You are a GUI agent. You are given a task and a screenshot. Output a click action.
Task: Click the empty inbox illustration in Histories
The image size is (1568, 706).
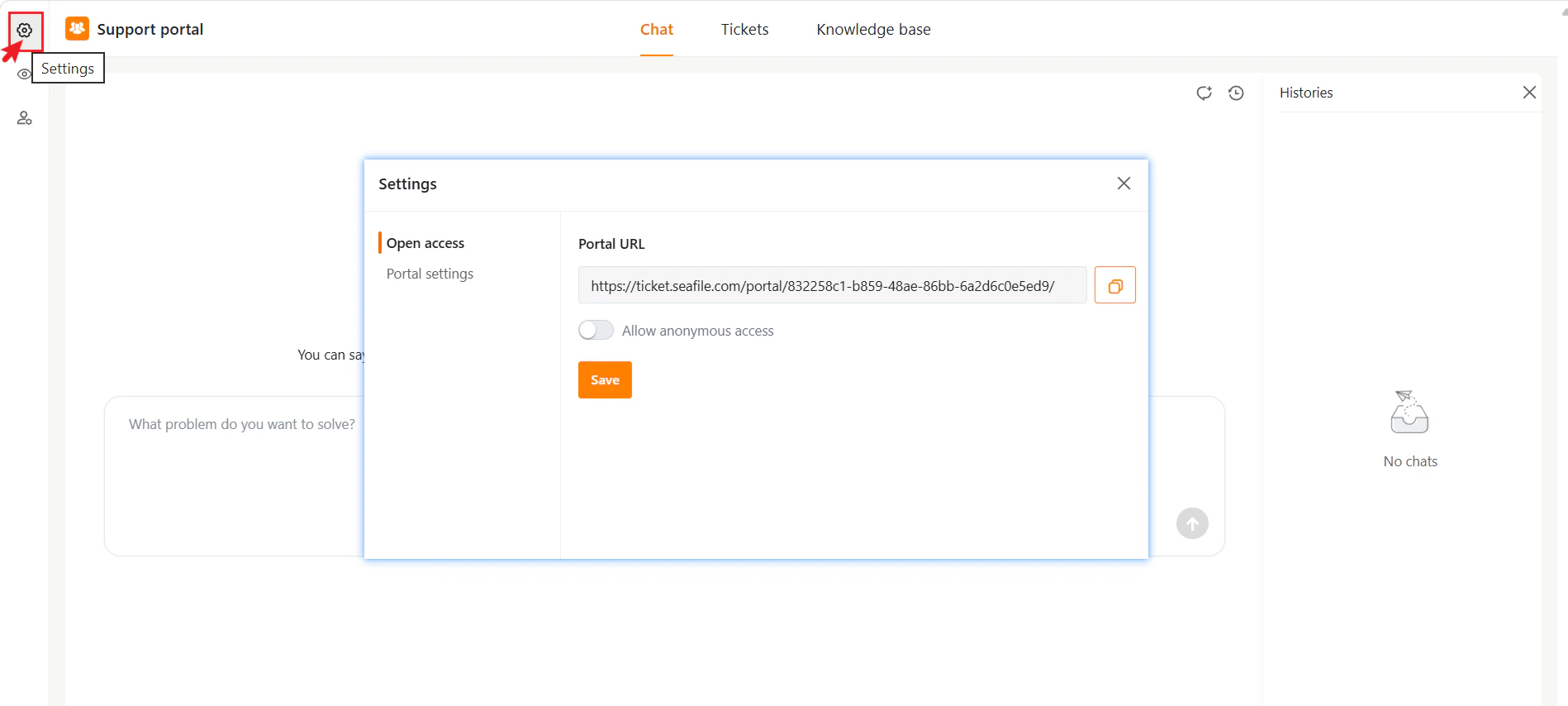(1409, 412)
